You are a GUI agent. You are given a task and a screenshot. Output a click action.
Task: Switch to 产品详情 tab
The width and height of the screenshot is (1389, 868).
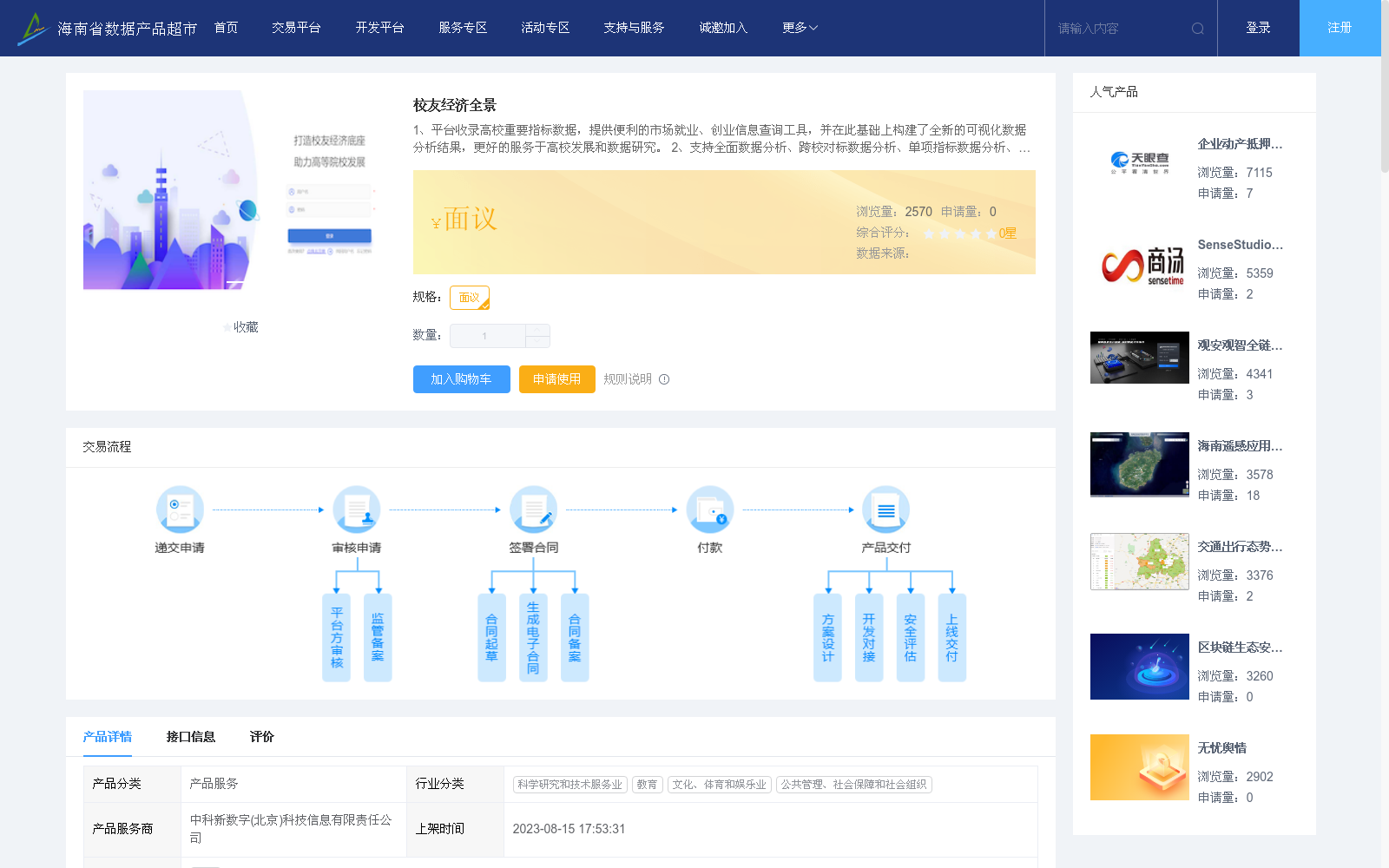pyautogui.click(x=108, y=737)
